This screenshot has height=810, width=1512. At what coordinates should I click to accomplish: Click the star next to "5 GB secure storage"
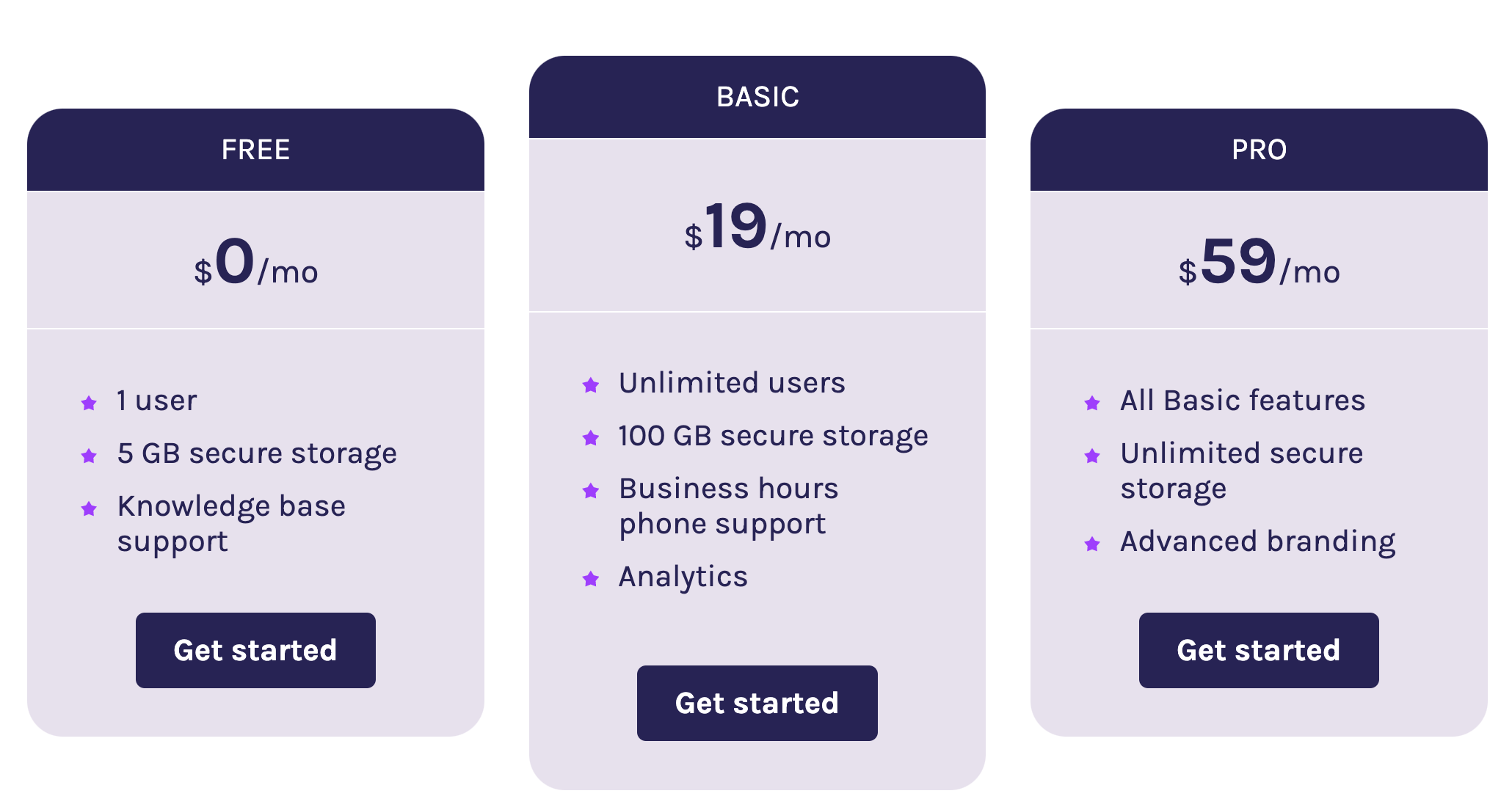pos(89,456)
